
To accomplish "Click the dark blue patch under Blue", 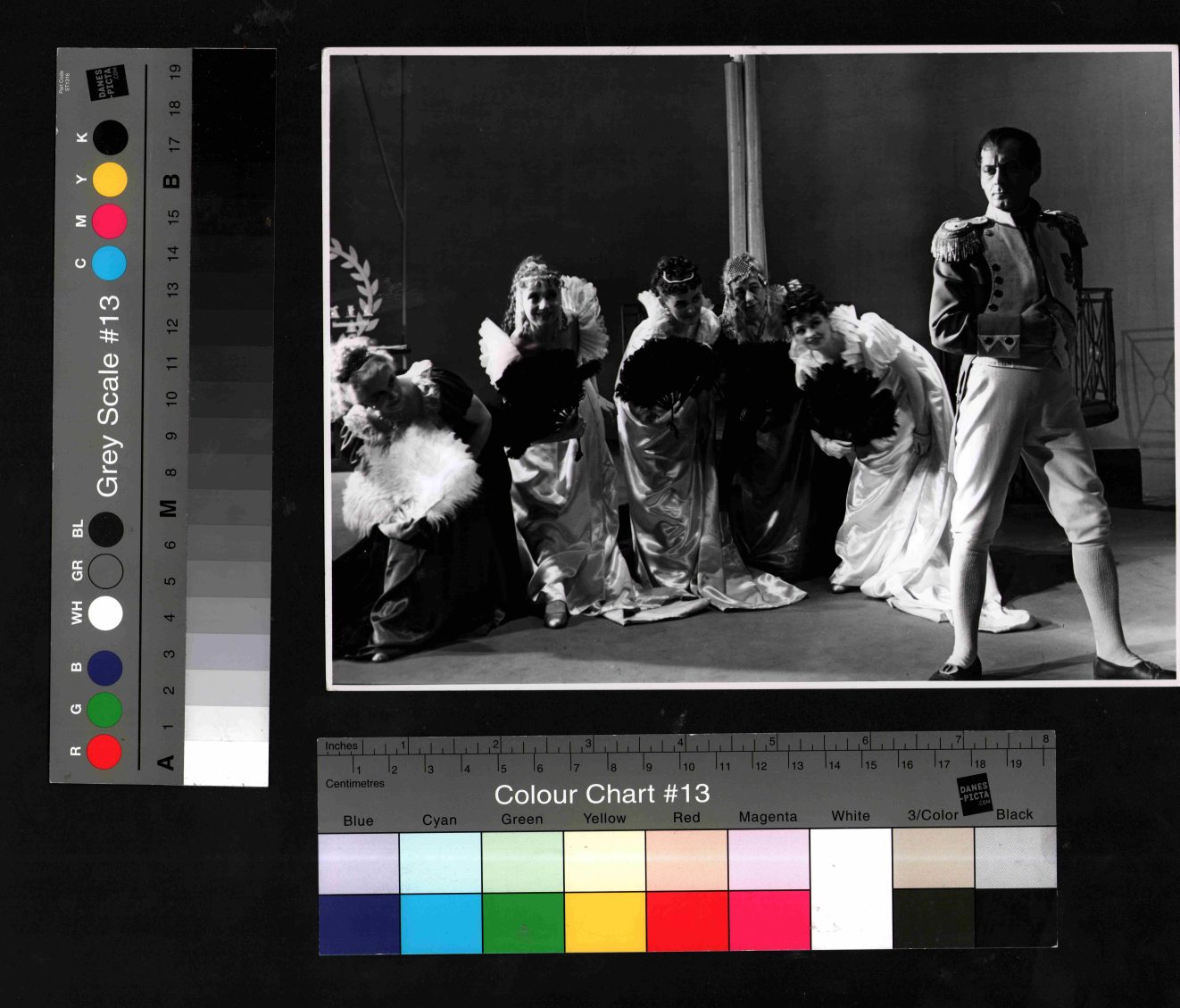I will [359, 923].
